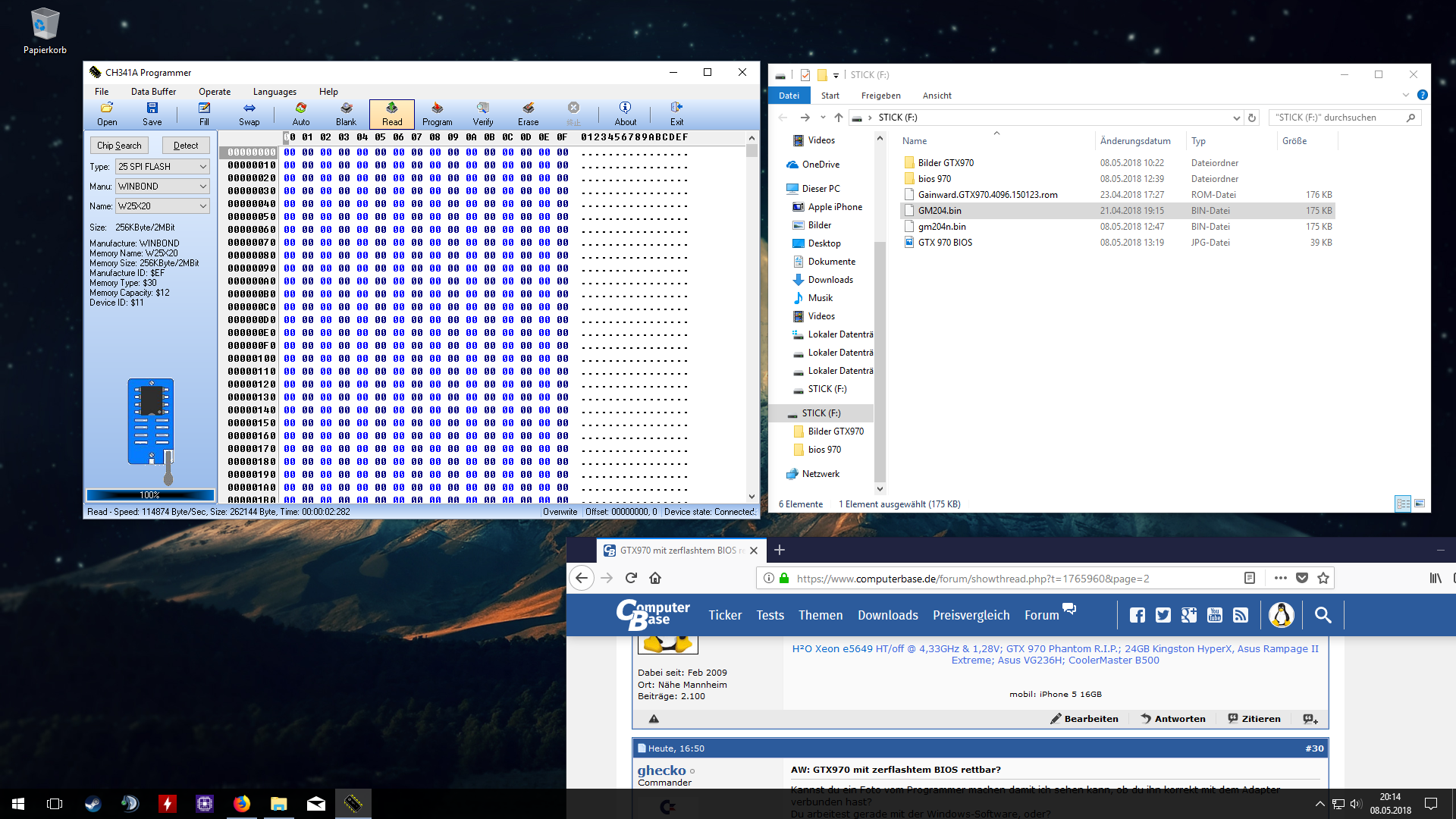Click the Verify toolbar icon
Image resolution: width=1456 pixels, height=819 pixels.
pos(482,114)
